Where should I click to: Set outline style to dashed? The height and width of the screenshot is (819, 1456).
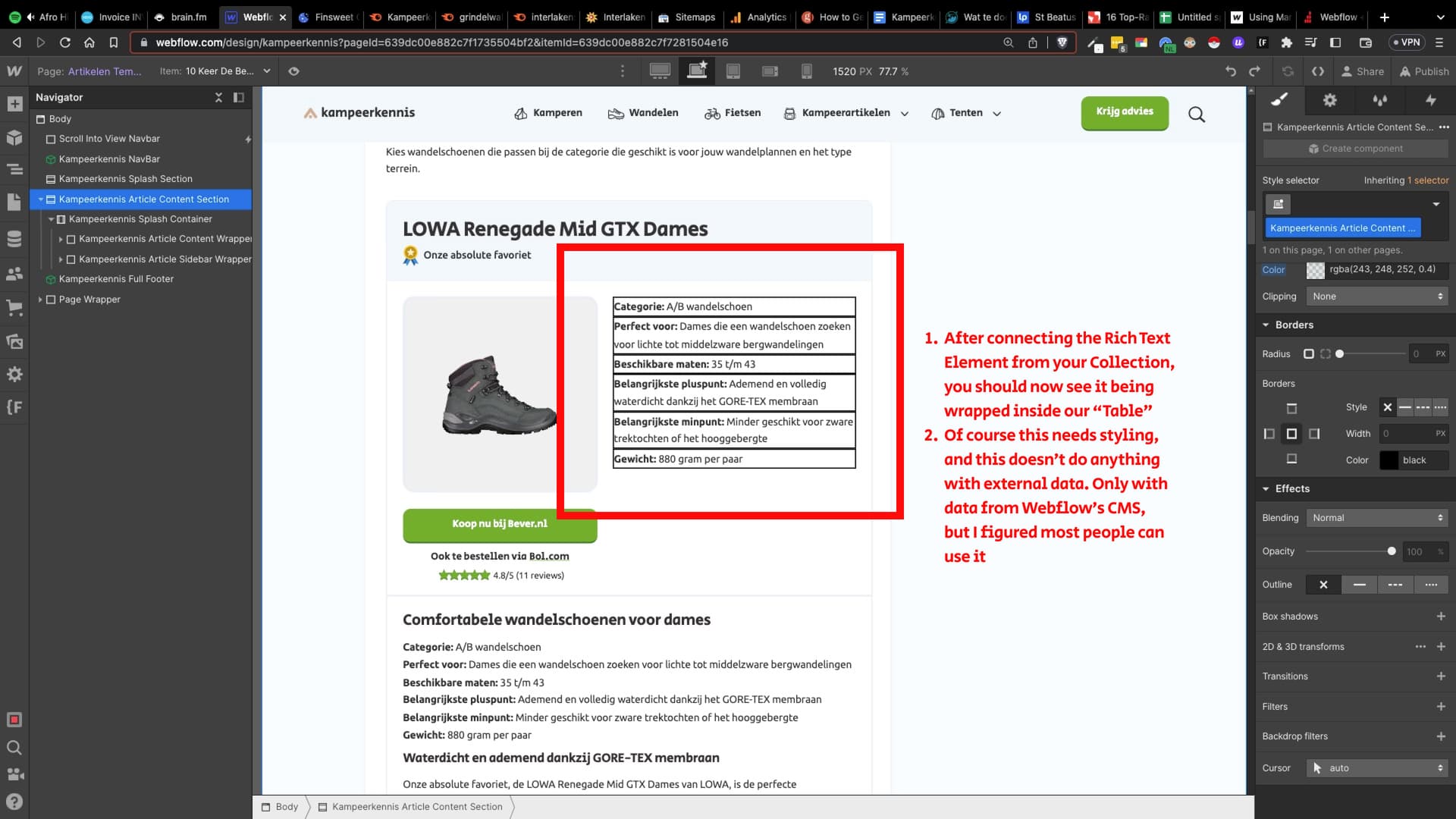click(1395, 585)
